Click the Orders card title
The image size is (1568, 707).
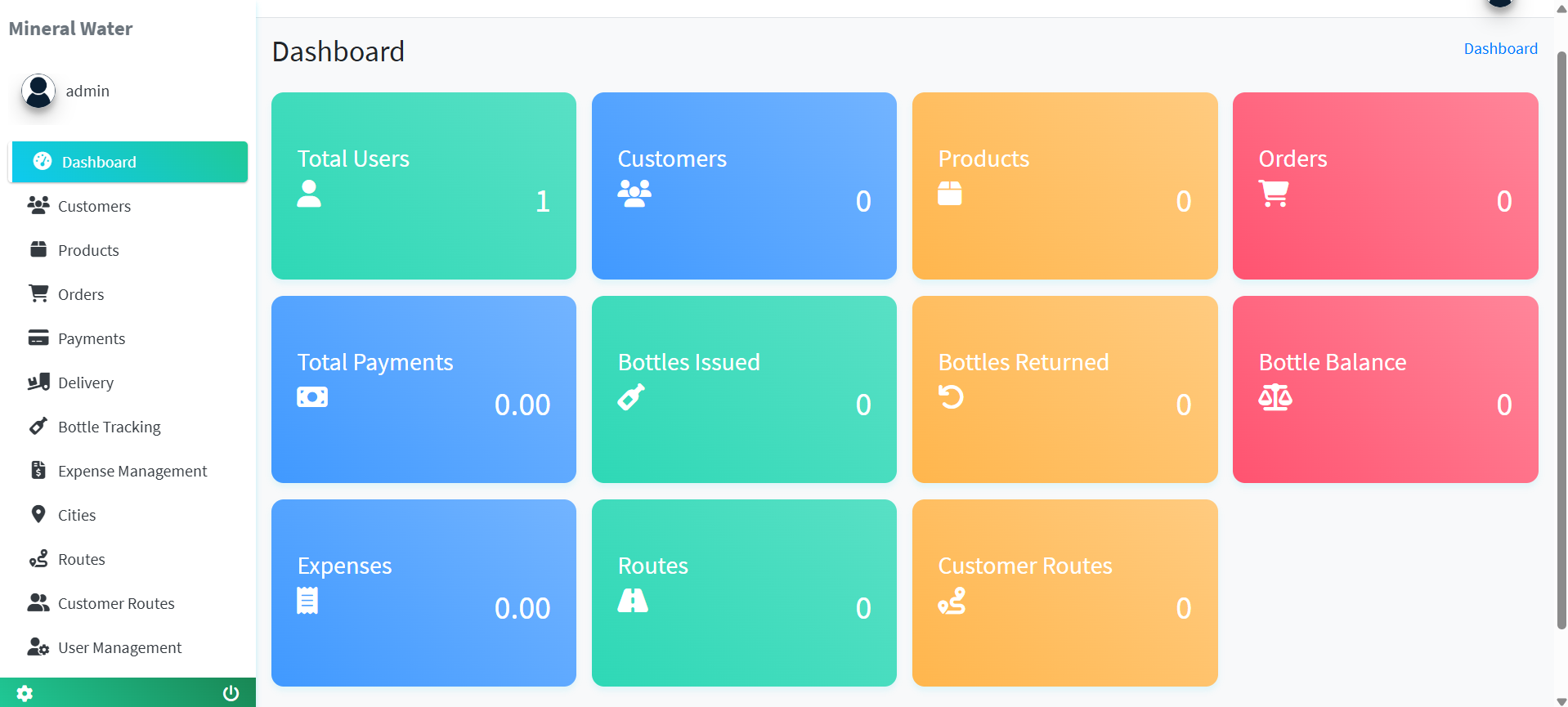(x=1292, y=159)
